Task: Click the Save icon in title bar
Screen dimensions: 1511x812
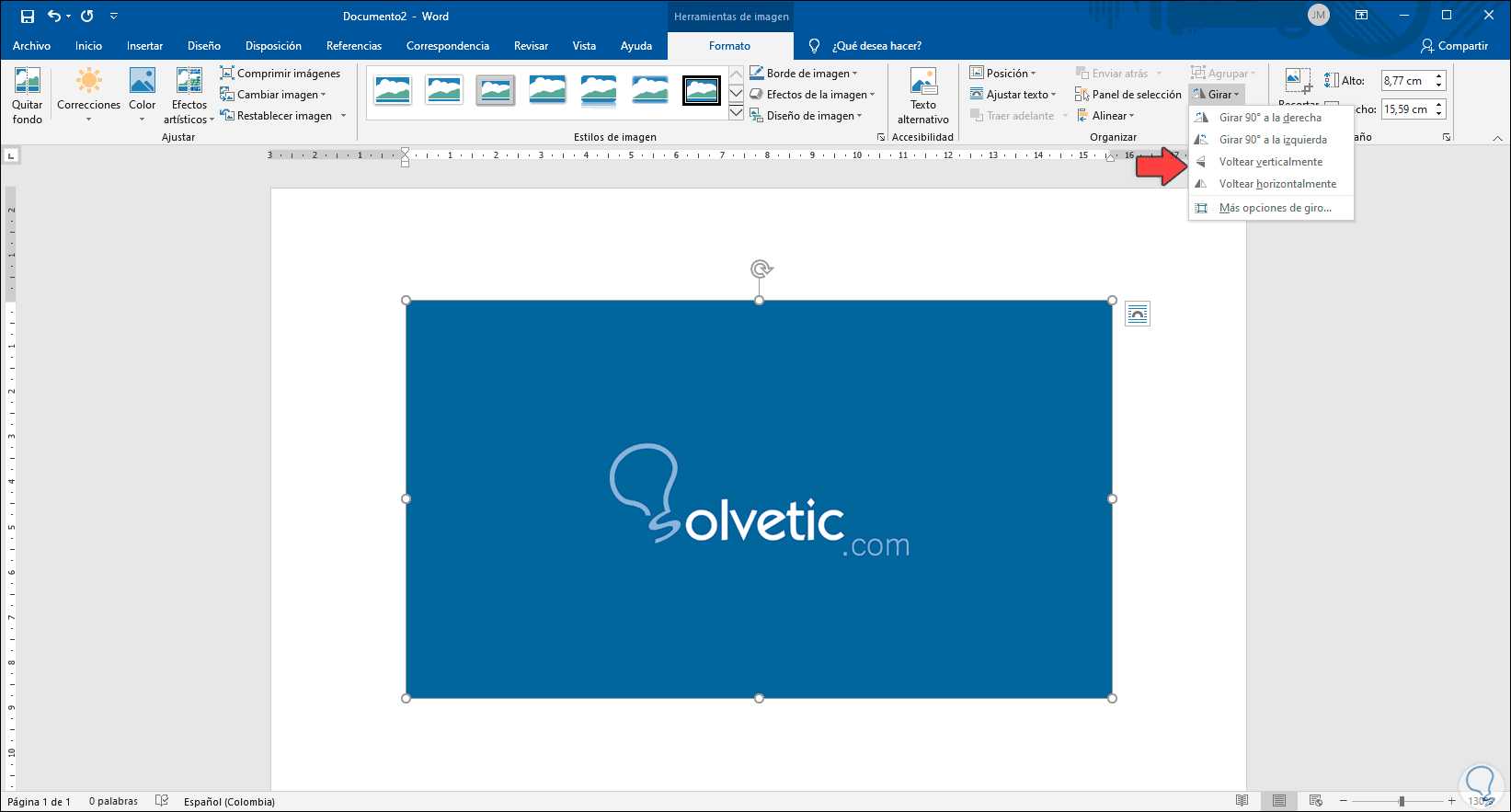Action: pos(28,17)
